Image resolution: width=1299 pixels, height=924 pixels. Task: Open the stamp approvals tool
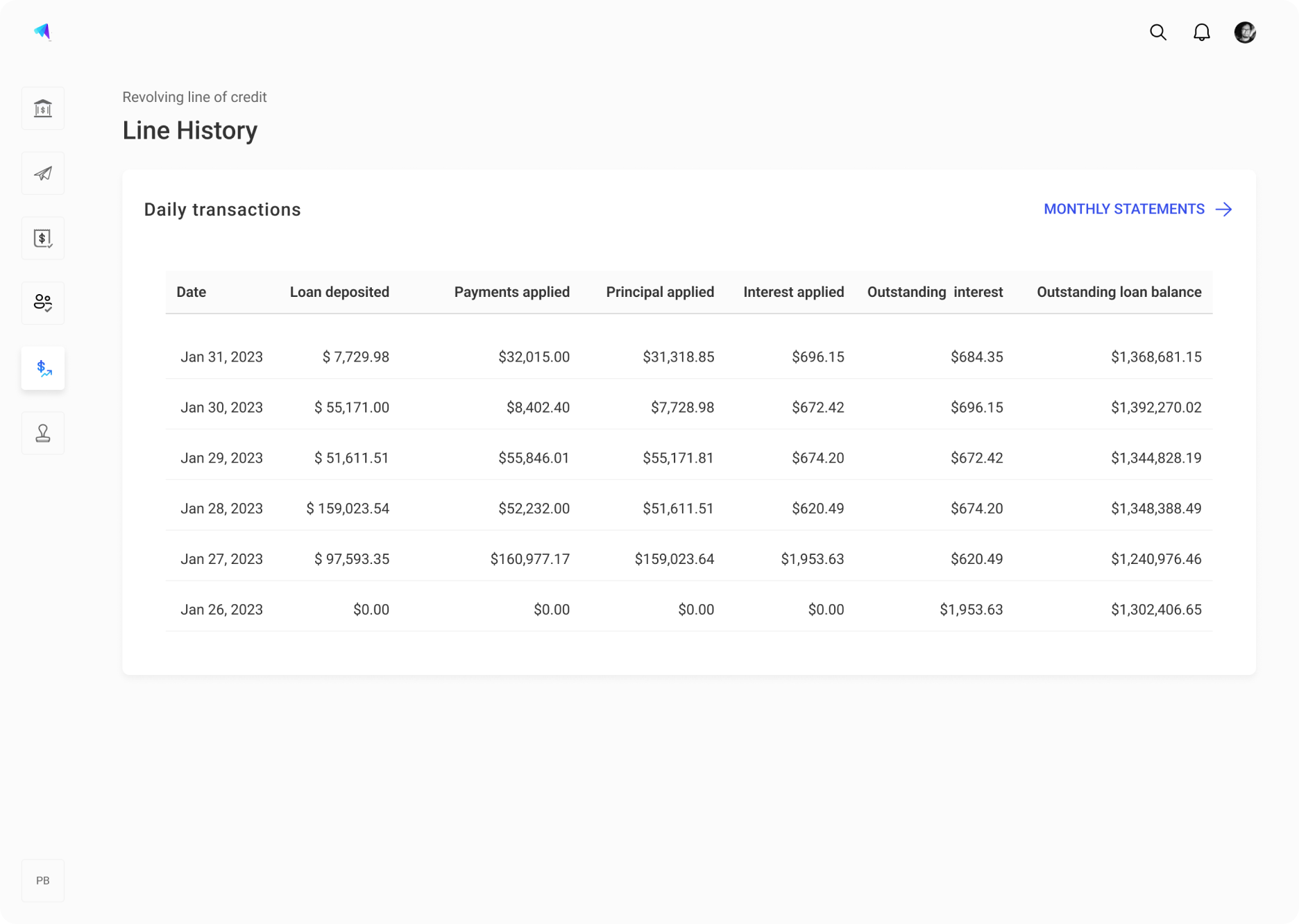coord(42,433)
